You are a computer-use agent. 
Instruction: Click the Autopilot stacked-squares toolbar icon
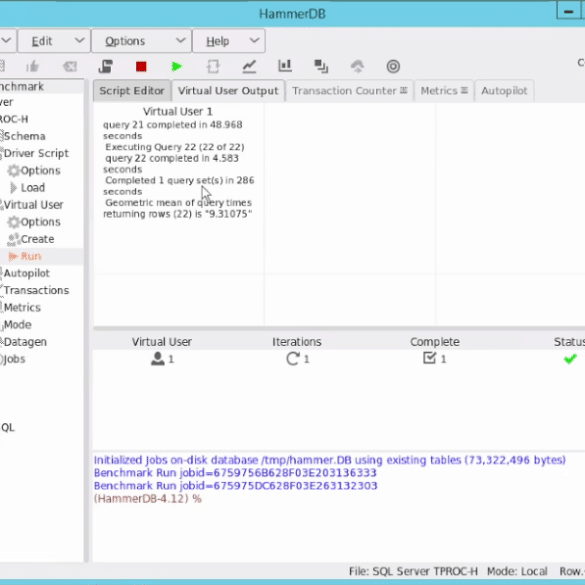tap(321, 66)
